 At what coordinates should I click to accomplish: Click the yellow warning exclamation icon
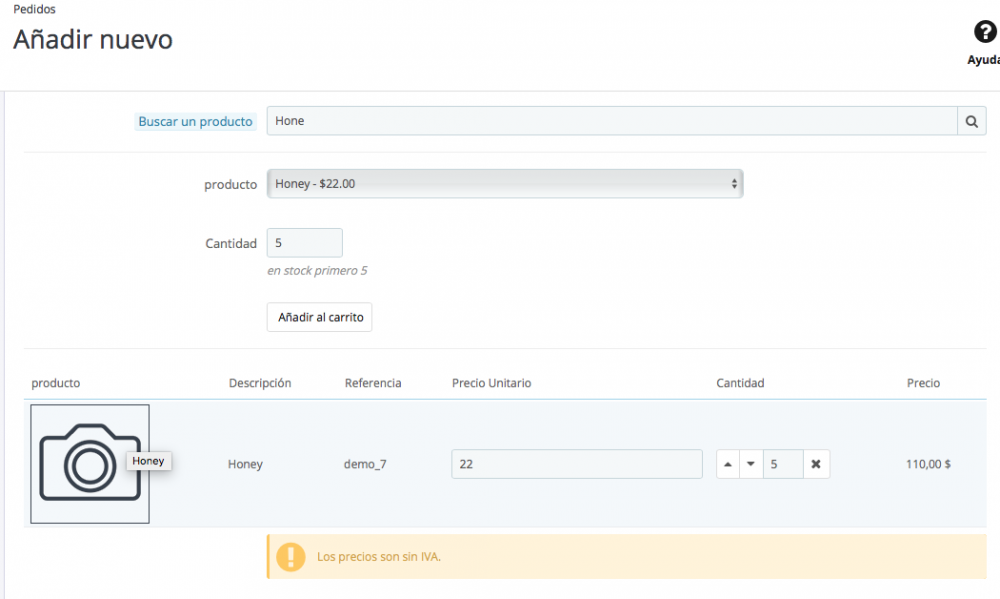tap(291, 557)
